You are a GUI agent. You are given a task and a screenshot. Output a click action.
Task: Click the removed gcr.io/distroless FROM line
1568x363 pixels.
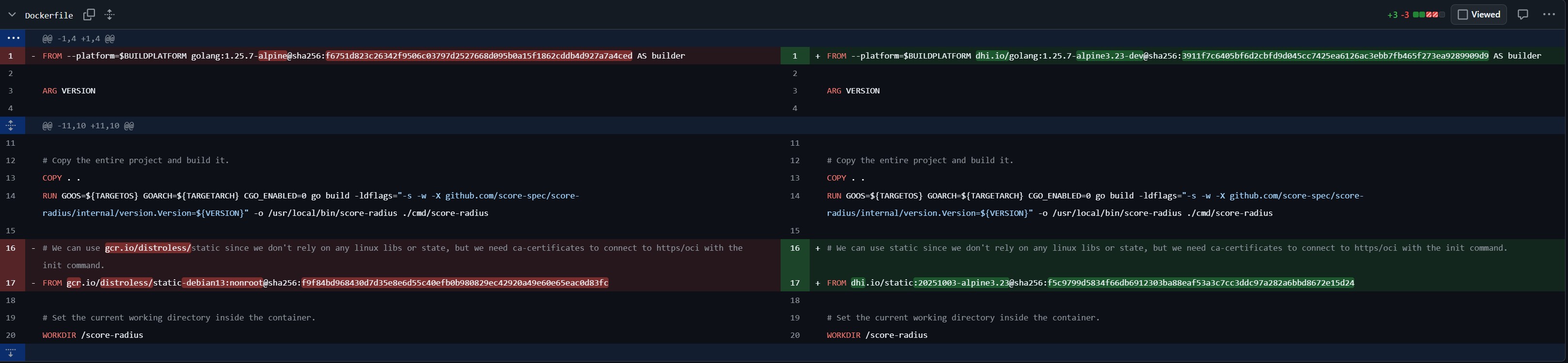(x=325, y=283)
